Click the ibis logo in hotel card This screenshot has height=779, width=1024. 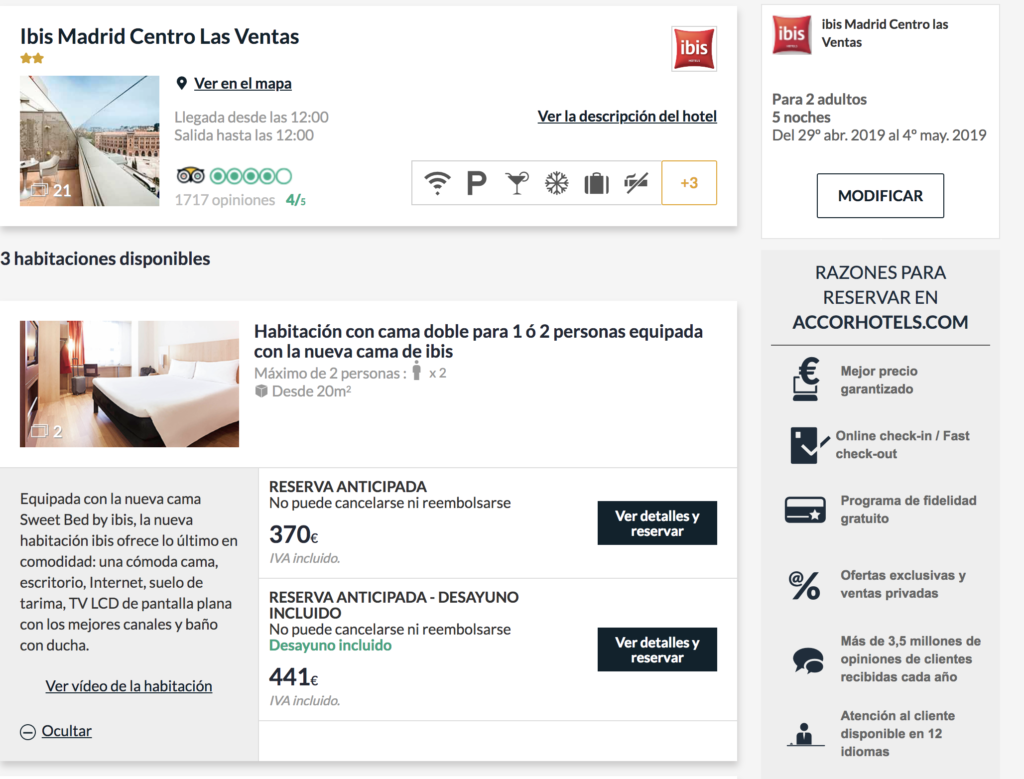click(694, 48)
